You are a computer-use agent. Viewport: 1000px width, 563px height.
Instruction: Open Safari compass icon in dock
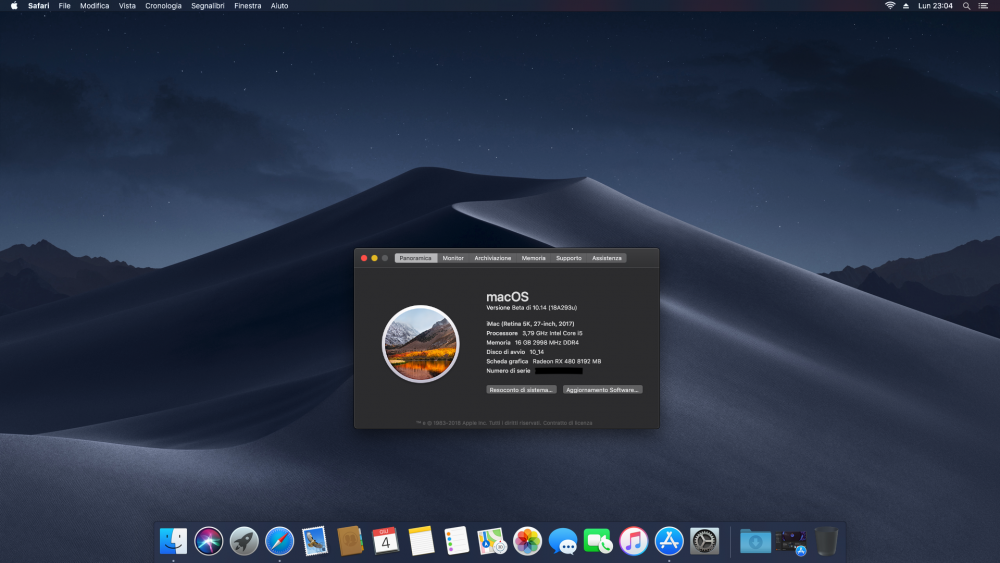(279, 541)
